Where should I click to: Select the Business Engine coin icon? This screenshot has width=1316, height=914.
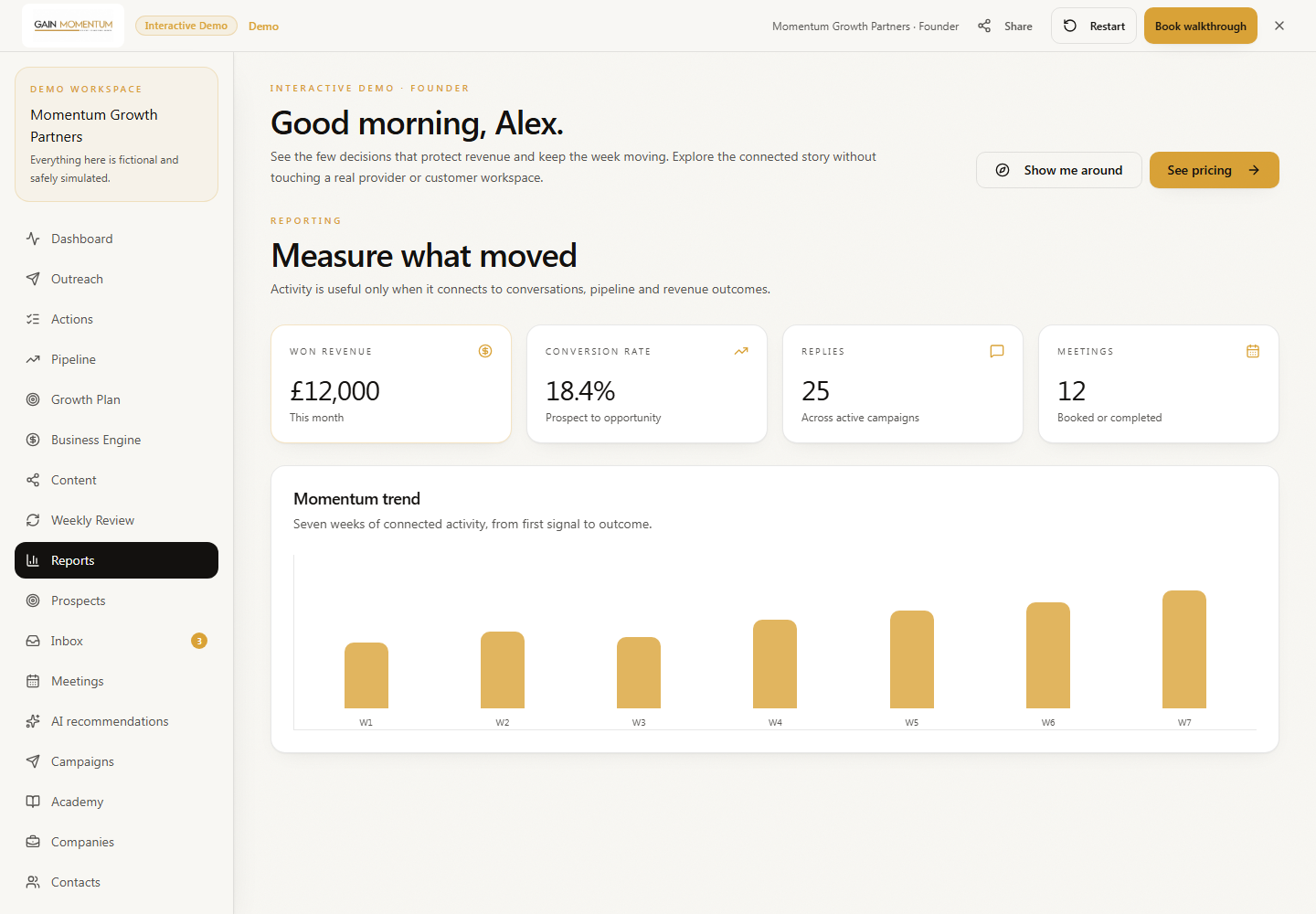(33, 440)
